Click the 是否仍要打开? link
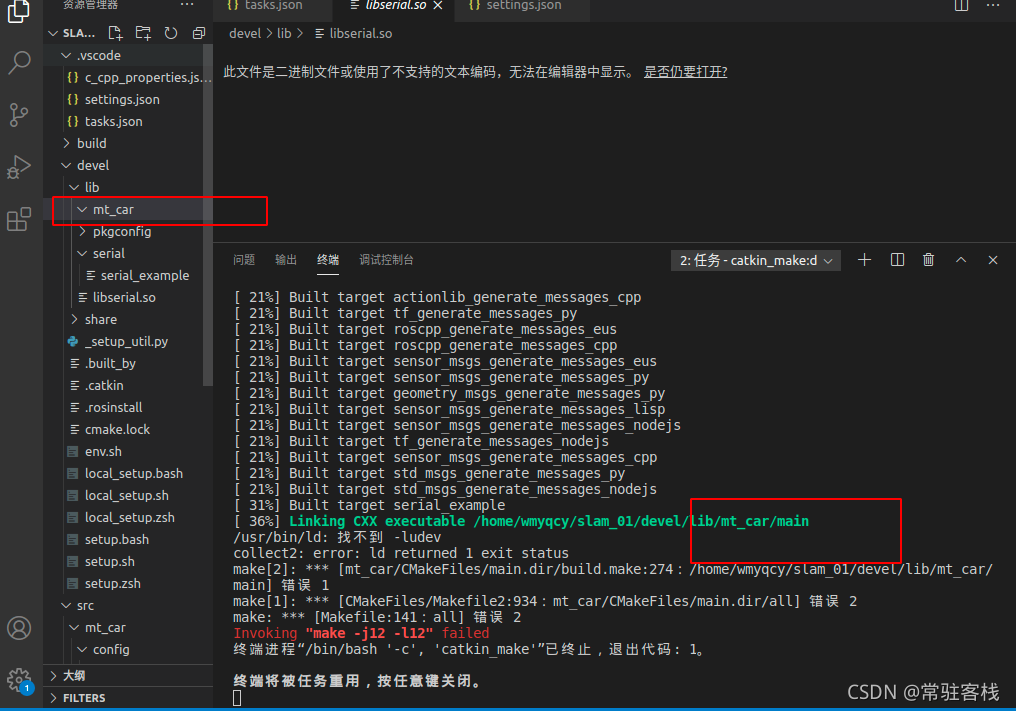 [x=686, y=72]
